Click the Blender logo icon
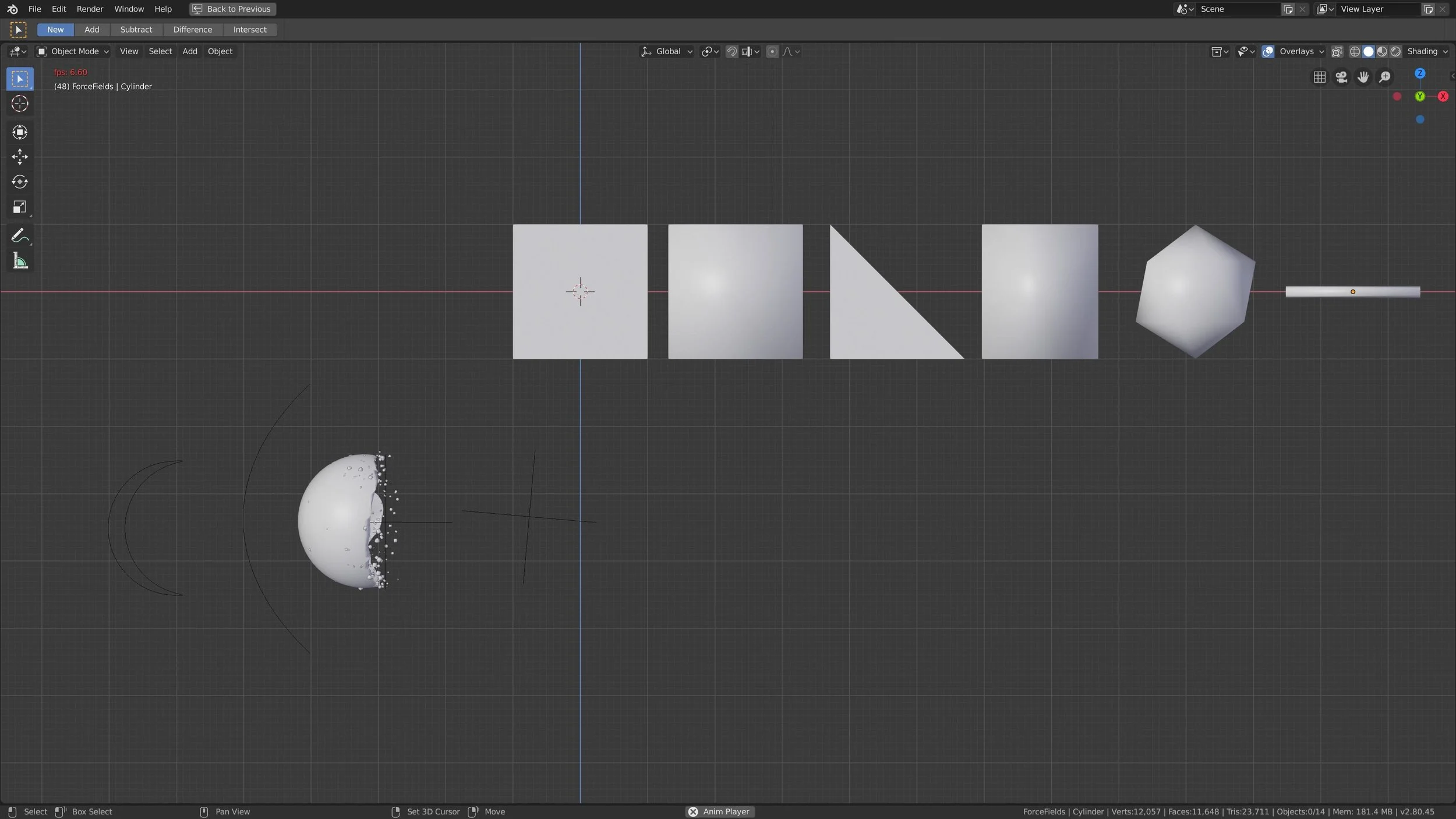 (12, 9)
